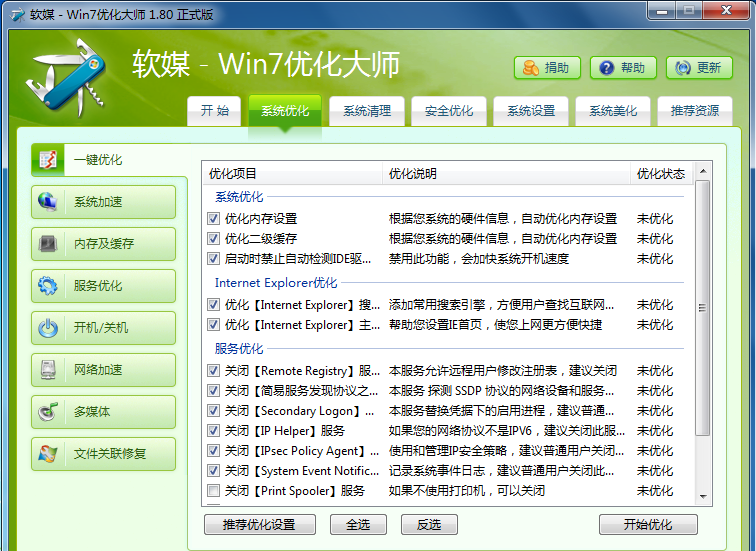The image size is (756, 551).
Task: Click the list scrollbar up arrow
Action: [703, 171]
